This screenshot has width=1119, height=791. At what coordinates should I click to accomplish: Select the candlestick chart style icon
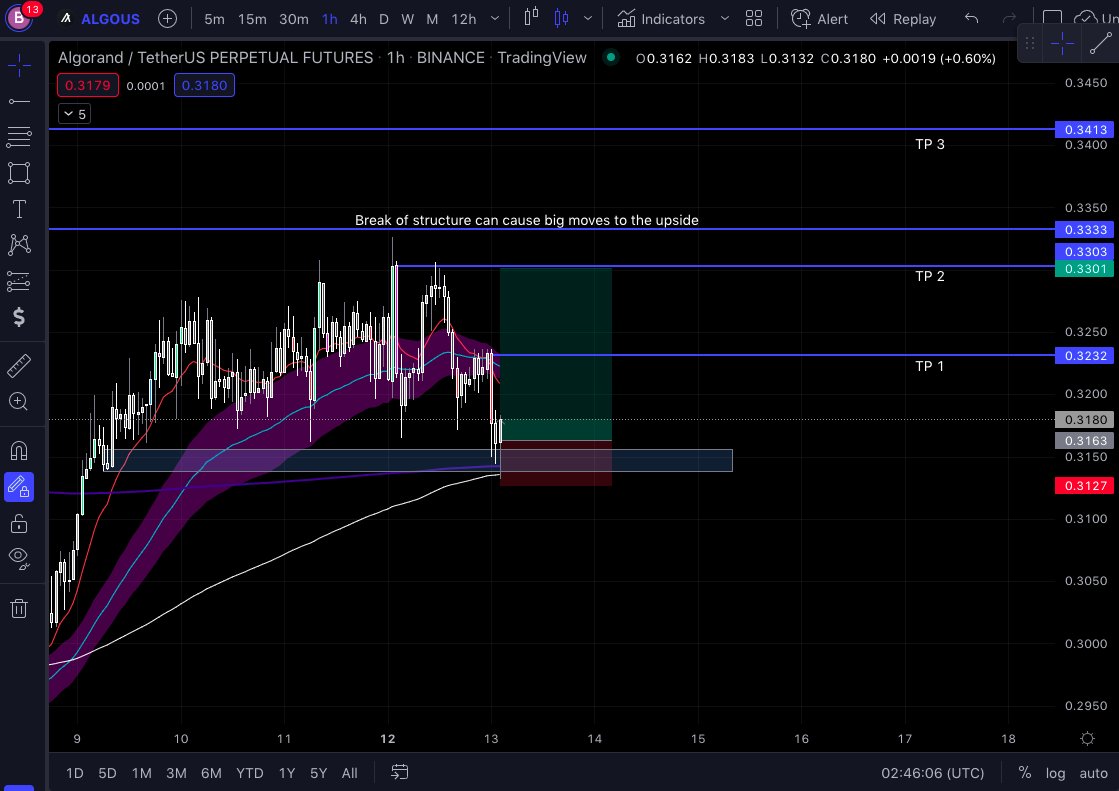click(x=562, y=17)
